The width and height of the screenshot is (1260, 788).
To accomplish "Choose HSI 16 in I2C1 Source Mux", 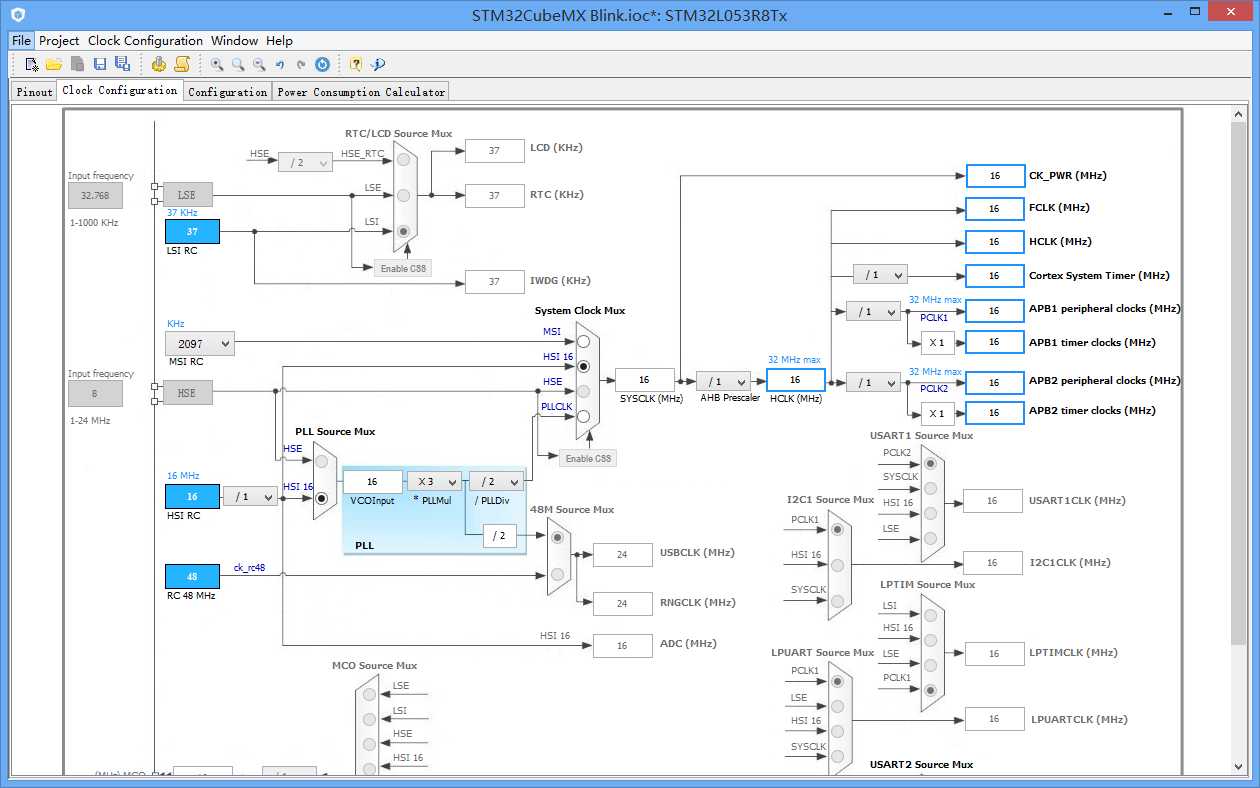I will click(836, 565).
